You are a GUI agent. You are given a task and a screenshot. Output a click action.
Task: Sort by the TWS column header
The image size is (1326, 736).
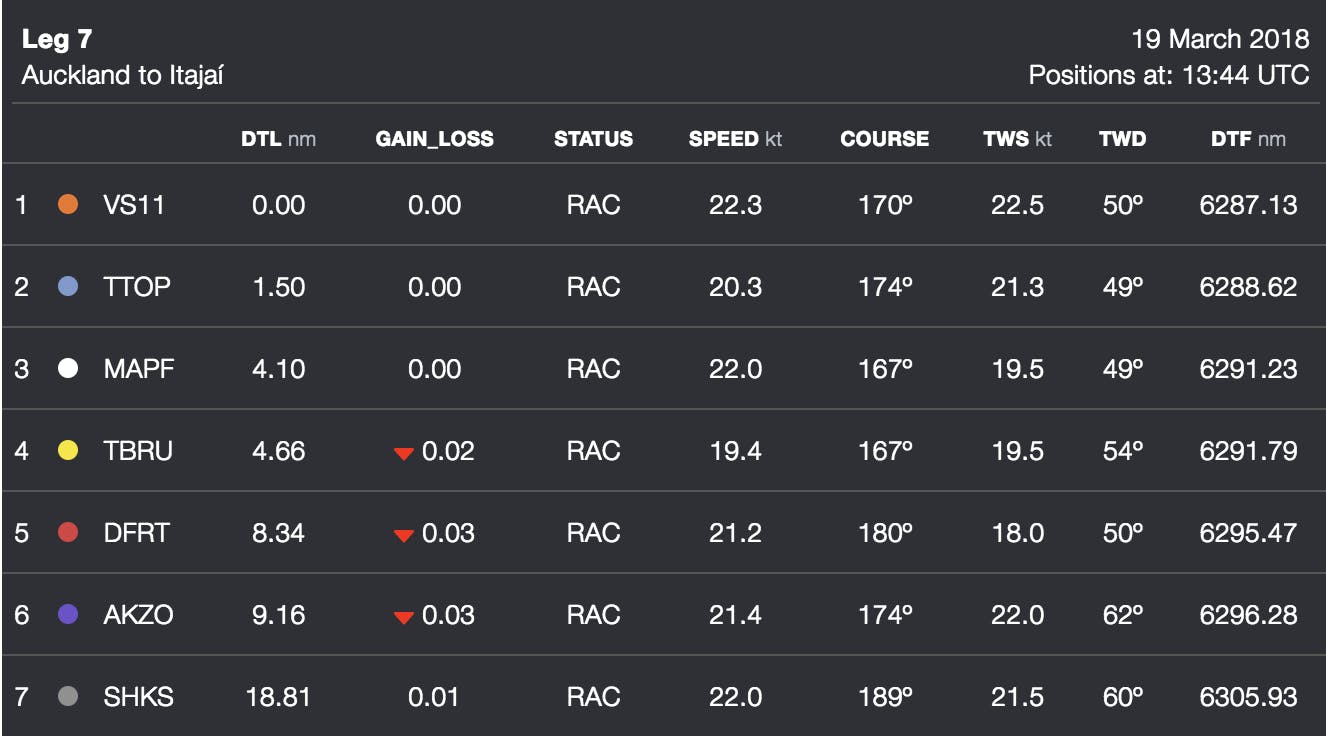1017,139
